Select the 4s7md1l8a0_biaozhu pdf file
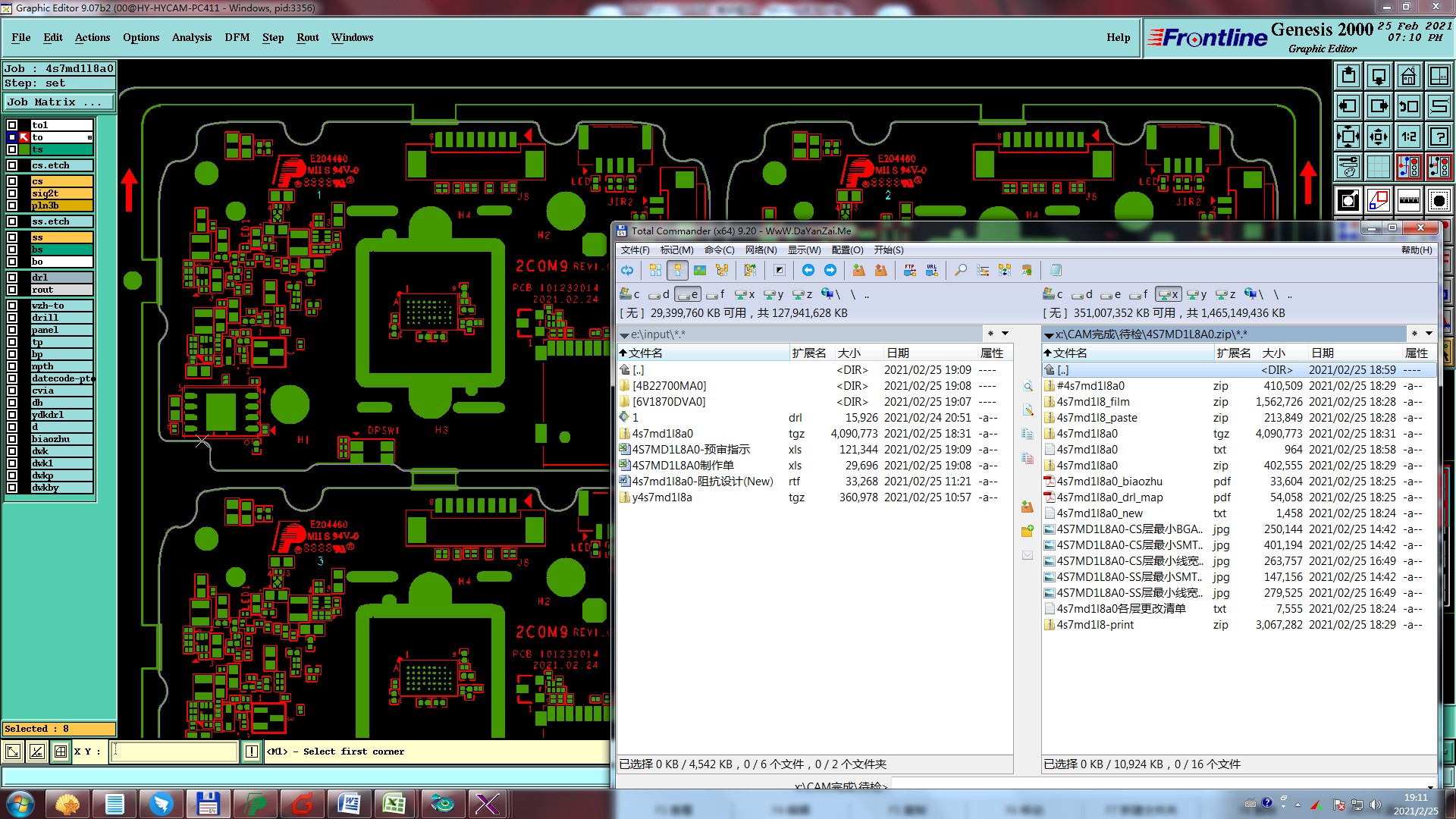The height and width of the screenshot is (819, 1456). click(x=1109, y=482)
